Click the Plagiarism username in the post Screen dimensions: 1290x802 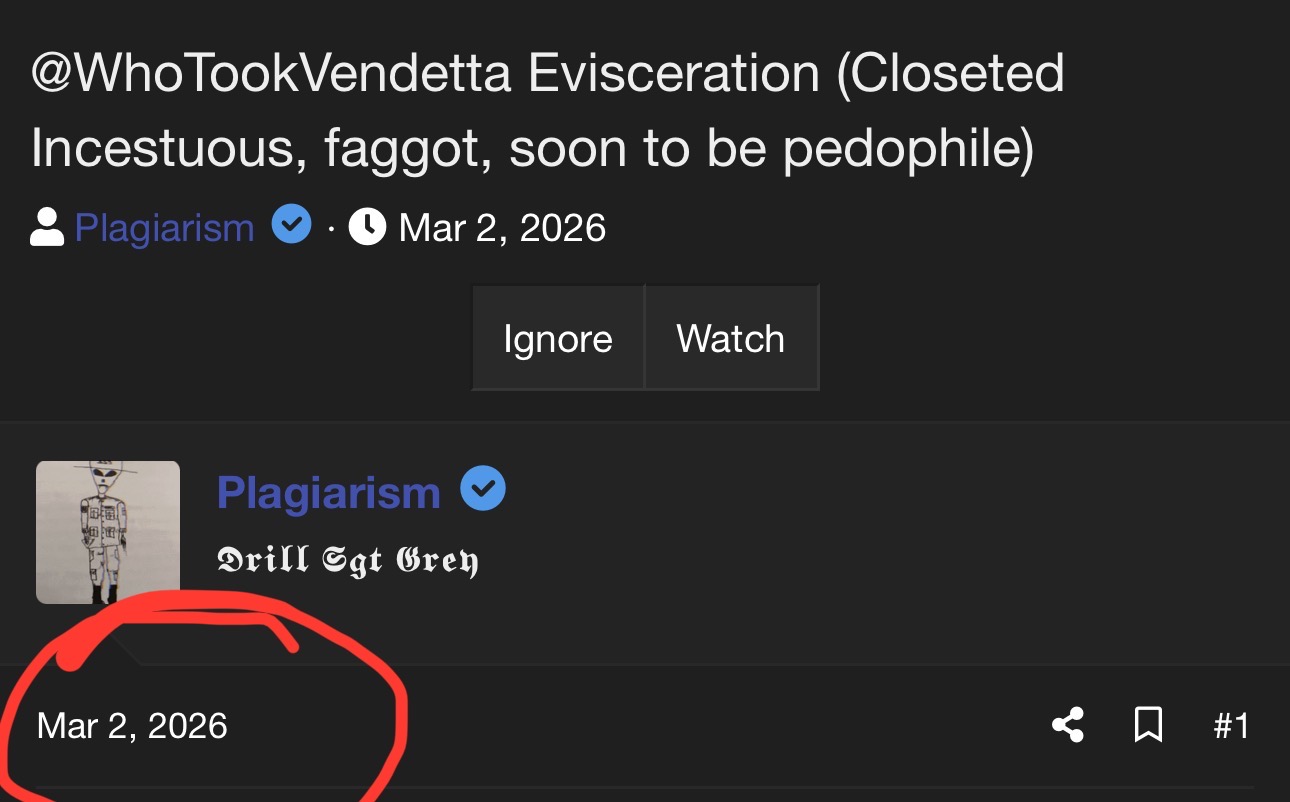[x=328, y=492]
